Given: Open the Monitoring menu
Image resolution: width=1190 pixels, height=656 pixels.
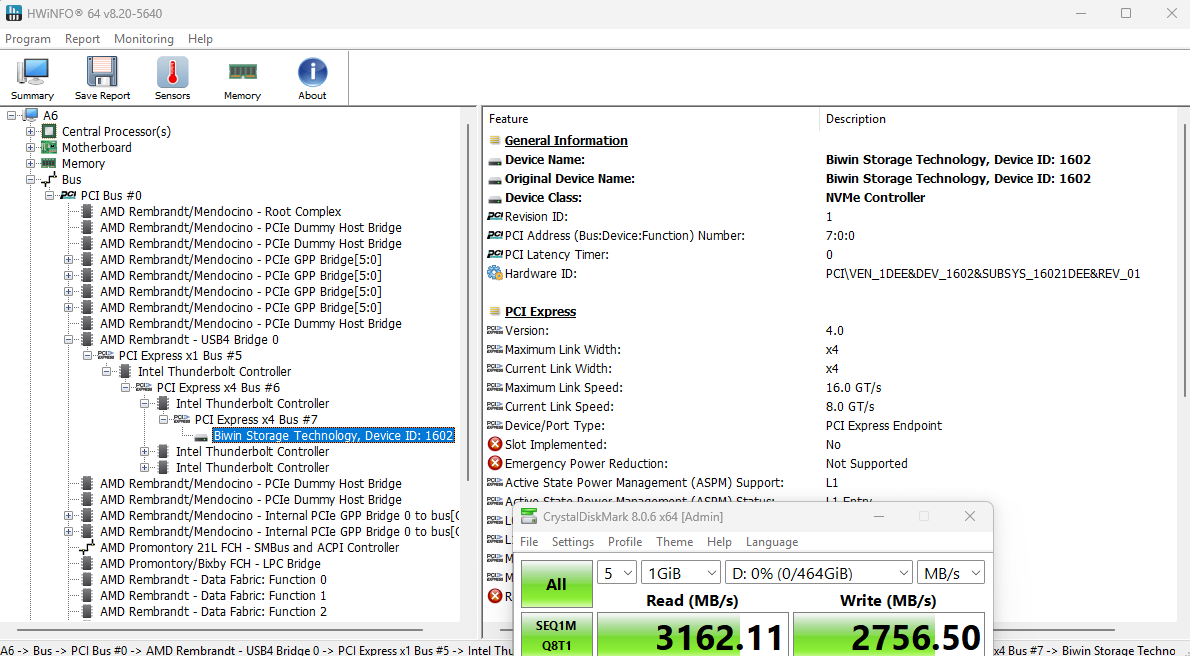Looking at the screenshot, I should pyautogui.click(x=143, y=39).
